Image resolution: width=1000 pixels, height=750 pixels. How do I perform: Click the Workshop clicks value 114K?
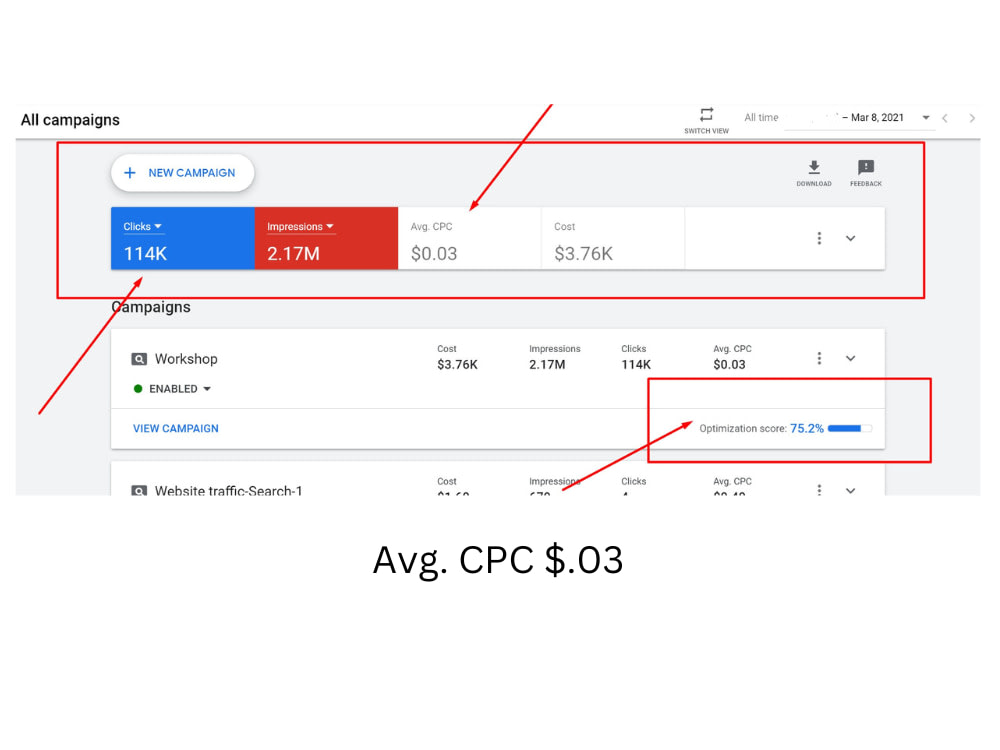[x=636, y=365]
